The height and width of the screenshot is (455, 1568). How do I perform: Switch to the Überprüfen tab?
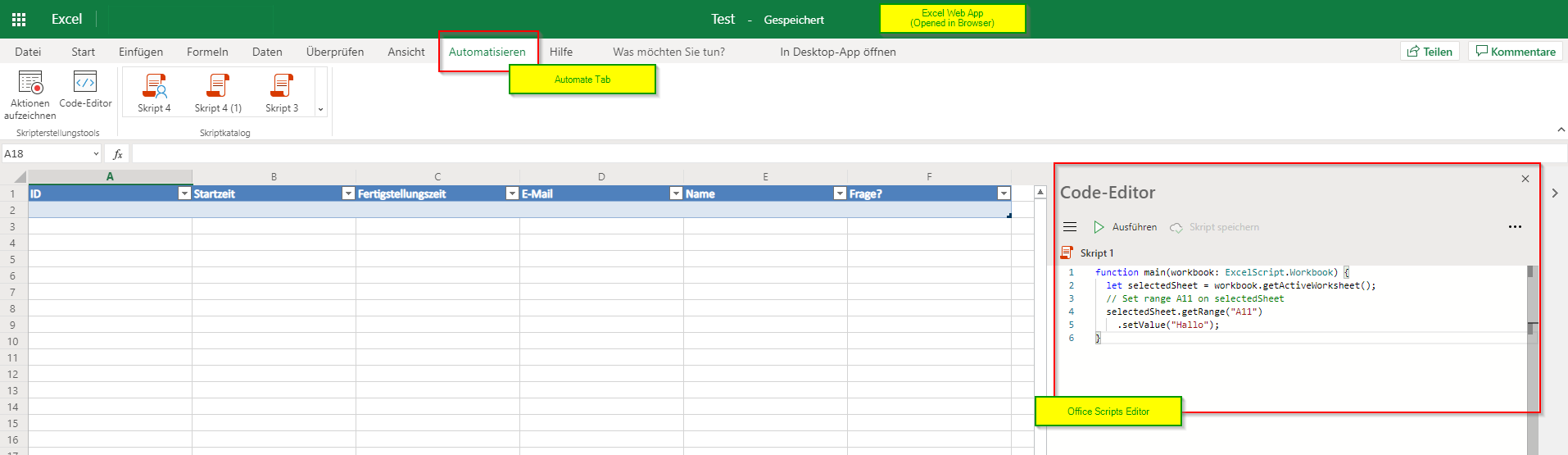[335, 52]
